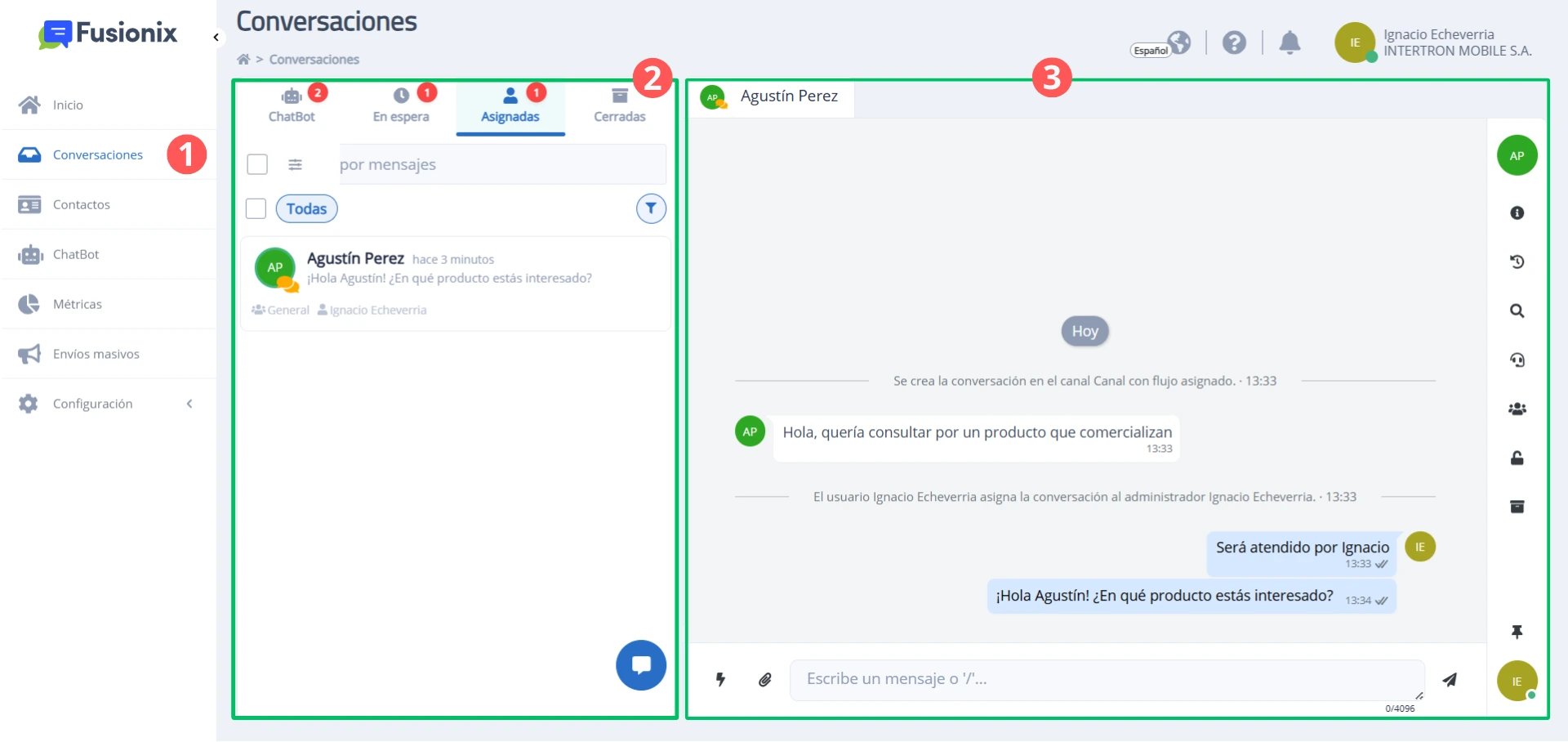Screen dimensions: 1568x742
Task: Click the Escribe un mensaje input box
Action: click(1107, 680)
